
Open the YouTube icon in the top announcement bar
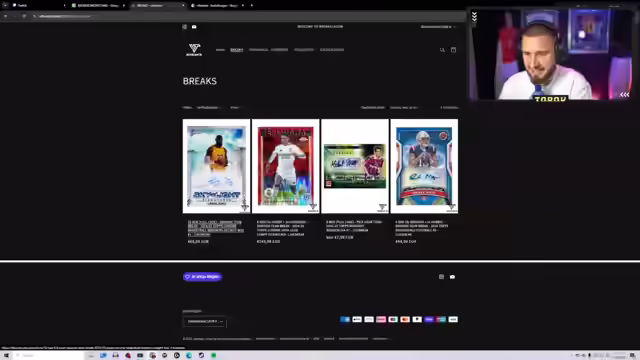click(194, 27)
